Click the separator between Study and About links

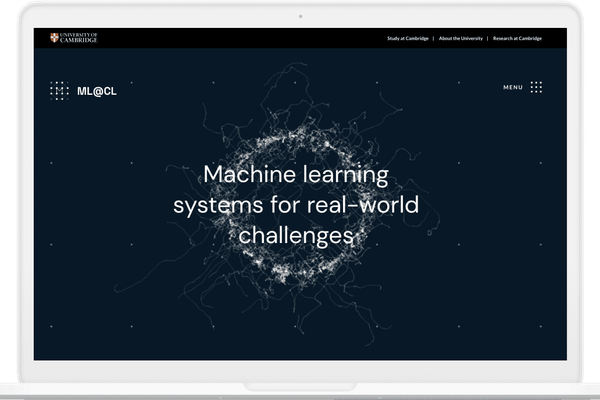[433, 39]
